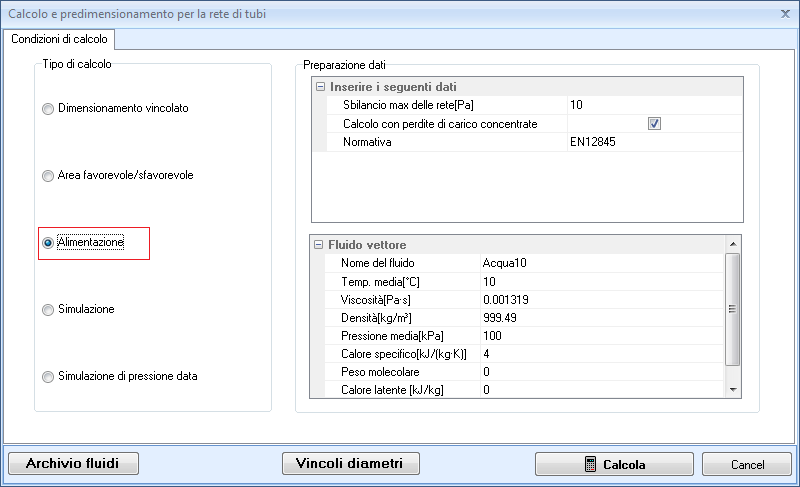Collapse the Fluido vettore section
This screenshot has width=800, height=487.
(320, 245)
